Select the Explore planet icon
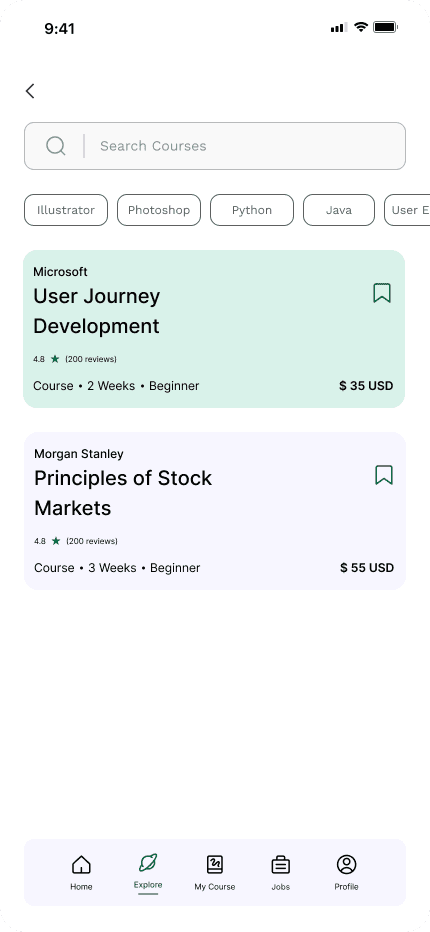This screenshot has height=932, width=430. pos(148,862)
